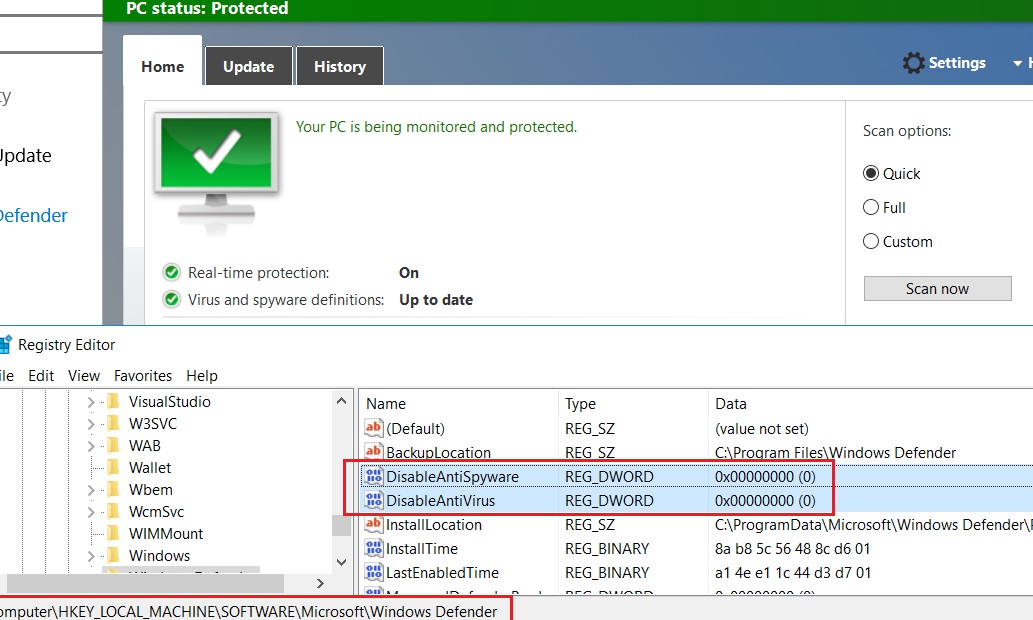Screen dimensions: 1033x620
Task: Click the BackupLocation string value icon
Action: point(374,452)
